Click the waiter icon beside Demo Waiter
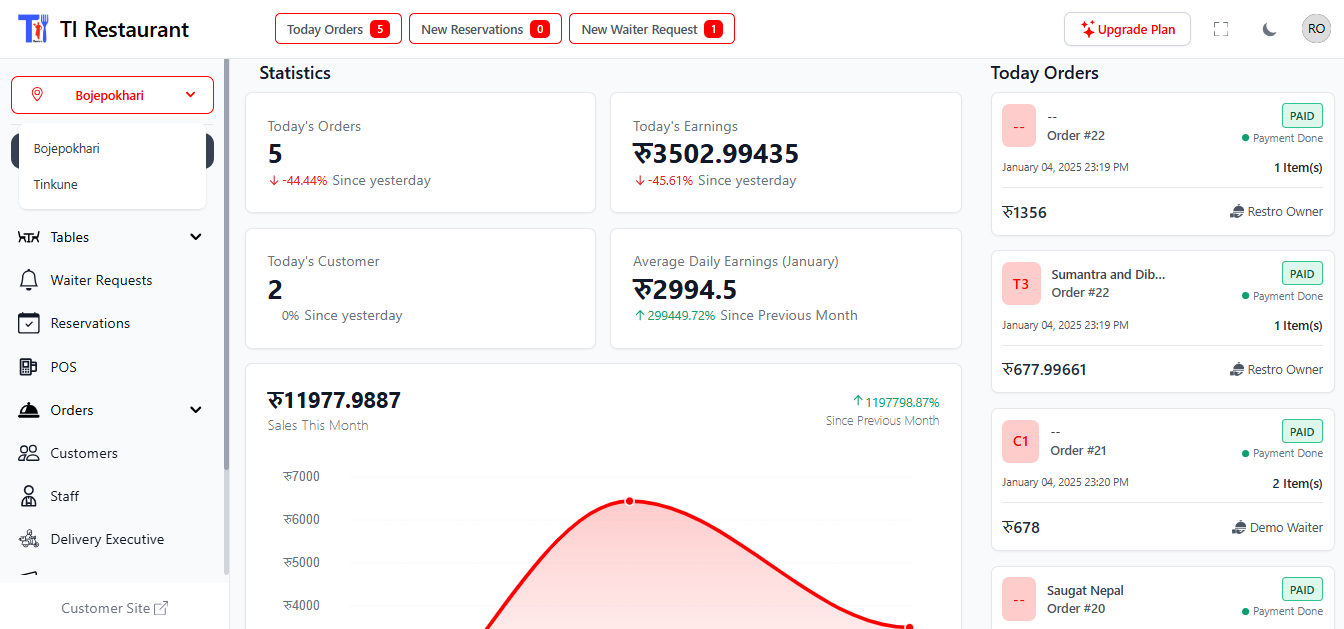This screenshot has width=1344, height=629. click(1238, 527)
